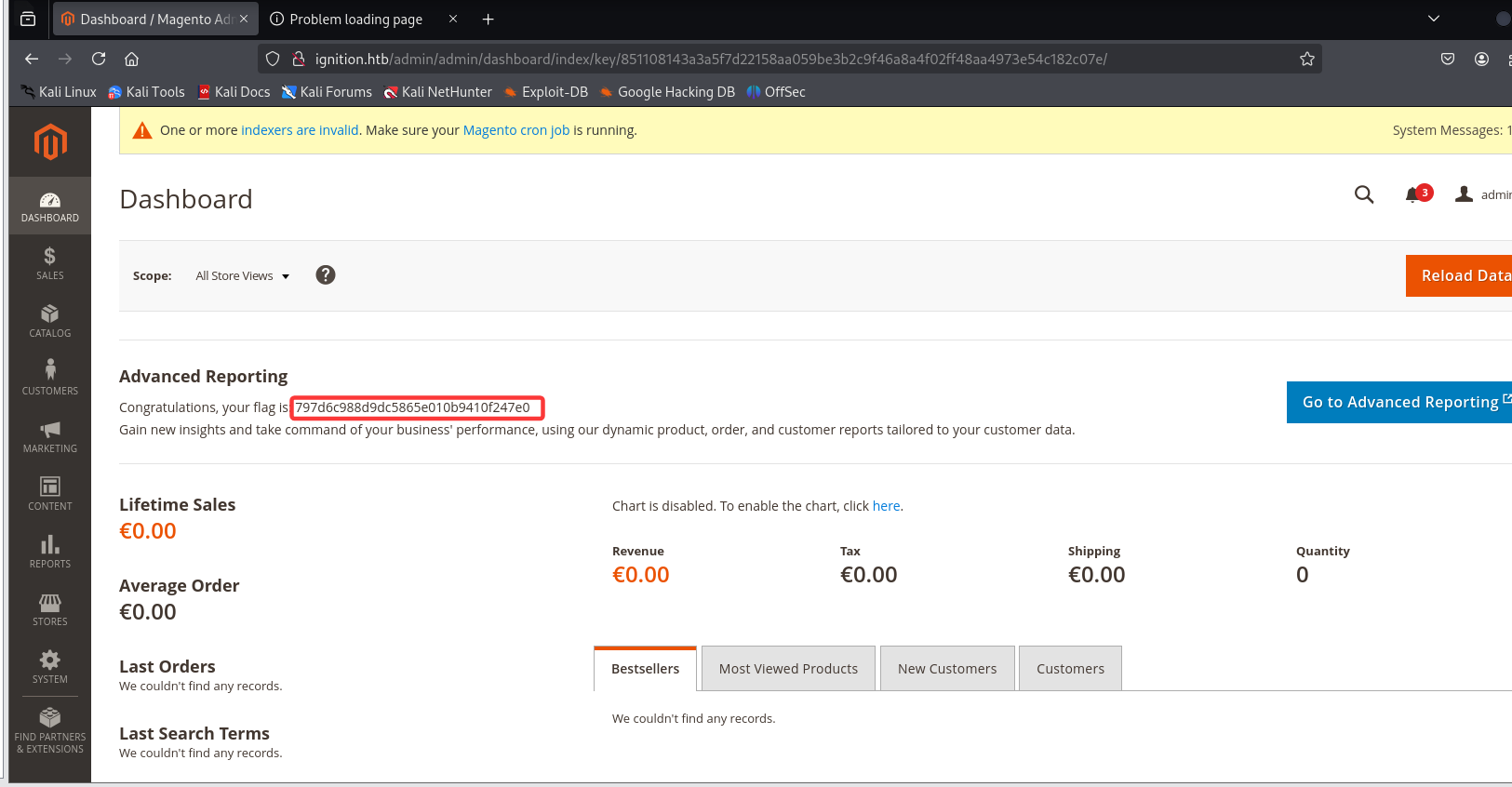Open the Reports menu in the sidebar

pos(50,553)
